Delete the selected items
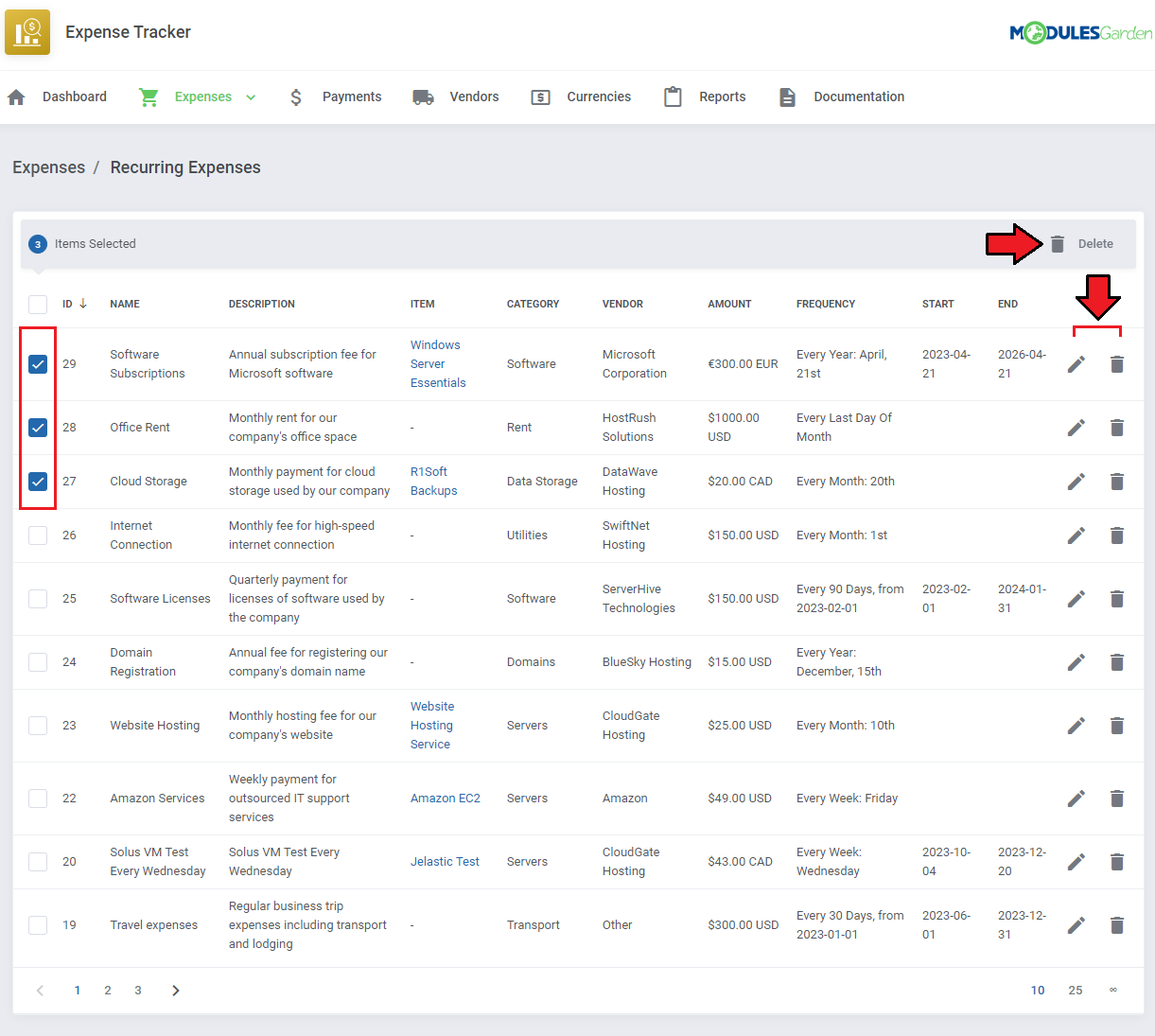The width and height of the screenshot is (1155, 1036). click(1081, 244)
